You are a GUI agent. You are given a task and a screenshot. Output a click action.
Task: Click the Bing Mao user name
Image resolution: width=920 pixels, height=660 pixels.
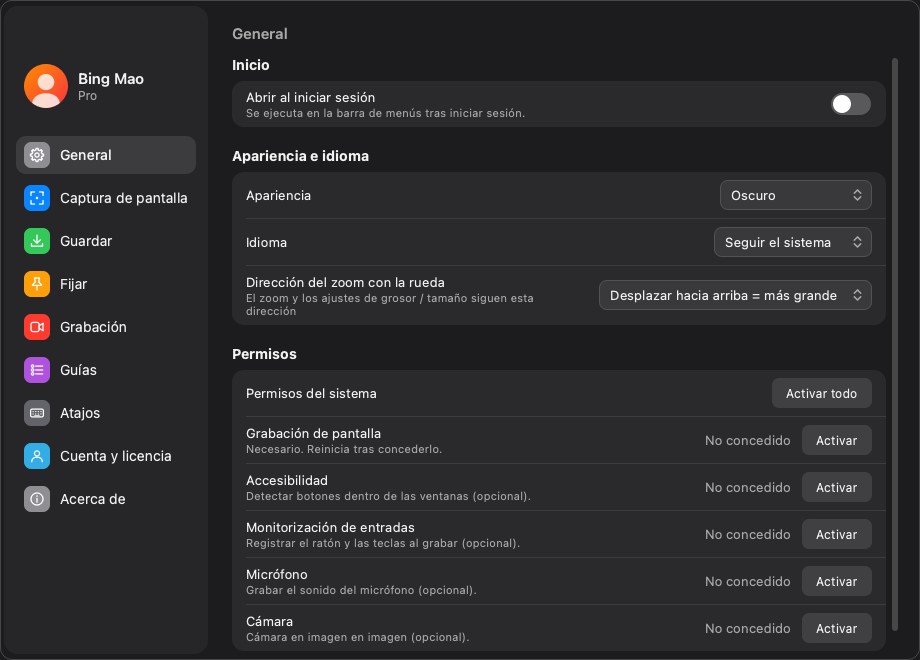click(111, 79)
